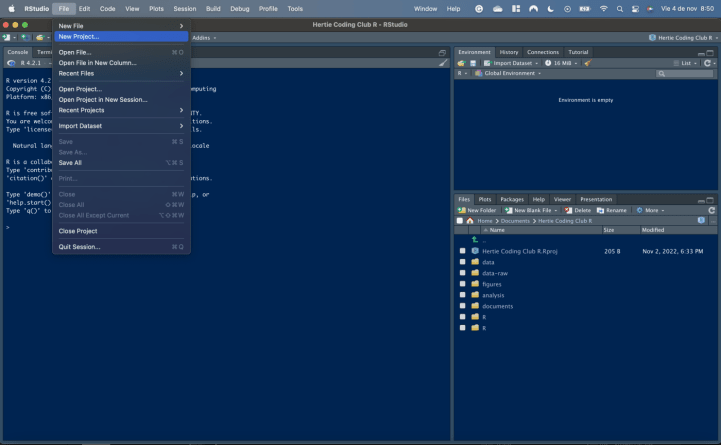Image resolution: width=721 pixels, height=445 pixels.
Task: Click the load workspace icon in Environment
Action: click(x=461, y=63)
